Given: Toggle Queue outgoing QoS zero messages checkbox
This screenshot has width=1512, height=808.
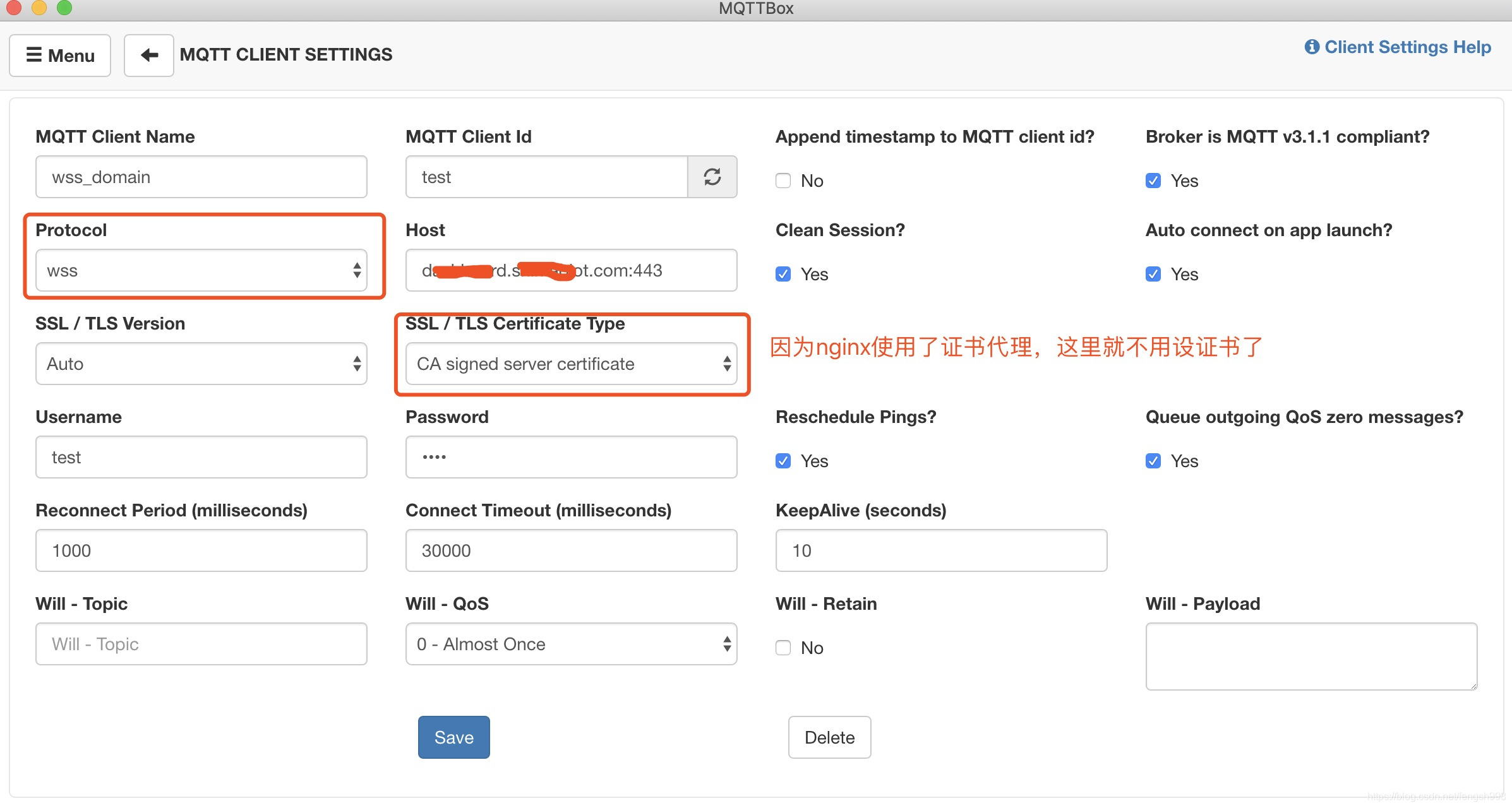Looking at the screenshot, I should pyautogui.click(x=1153, y=461).
